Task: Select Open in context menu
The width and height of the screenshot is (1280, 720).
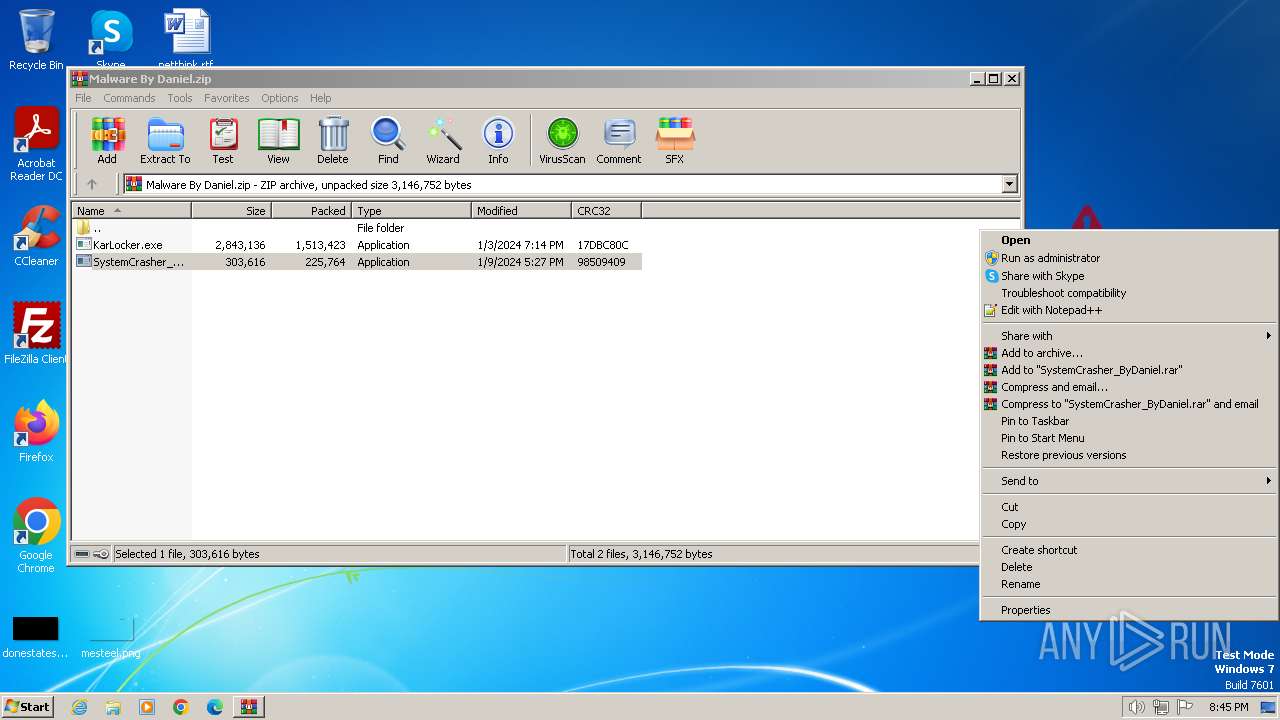Action: [1129, 240]
